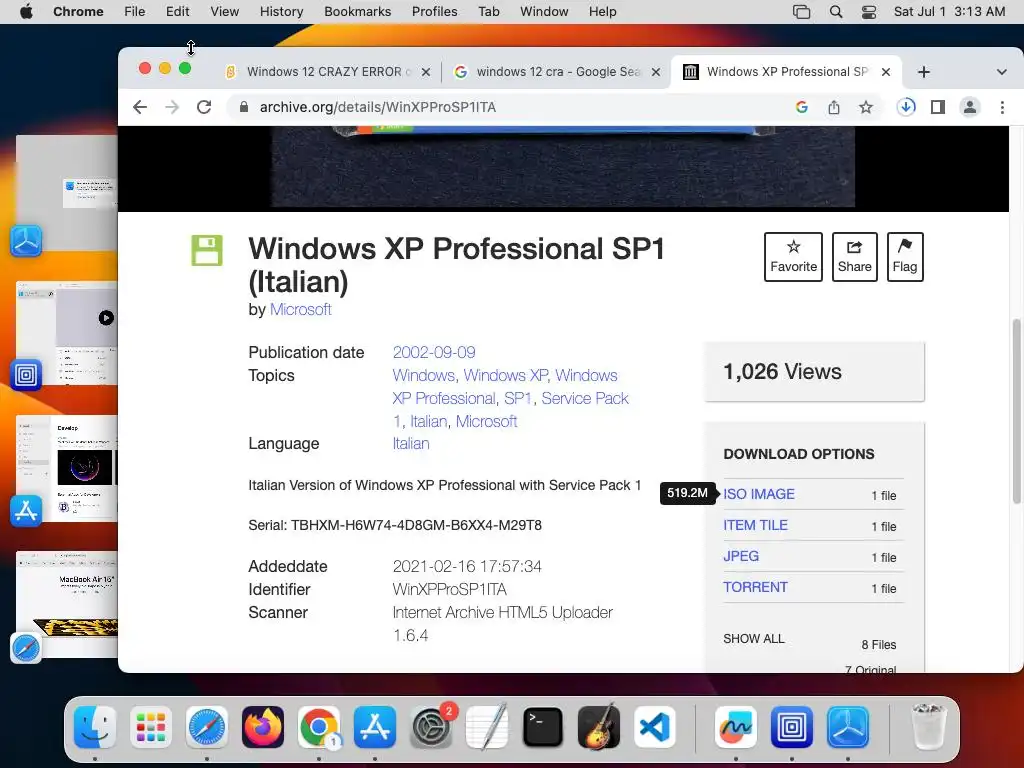Open a new tab with plus button
The width and height of the screenshot is (1024, 768).
[923, 72]
